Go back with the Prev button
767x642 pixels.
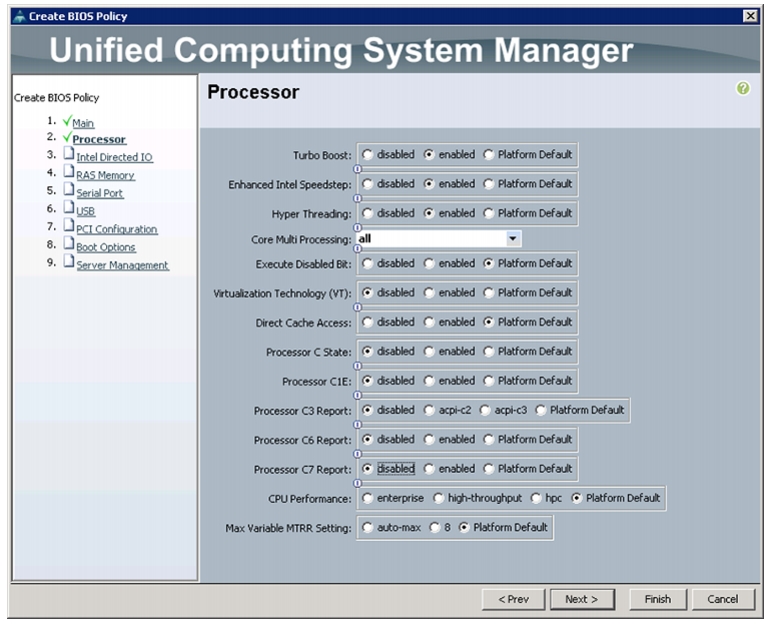(513, 599)
